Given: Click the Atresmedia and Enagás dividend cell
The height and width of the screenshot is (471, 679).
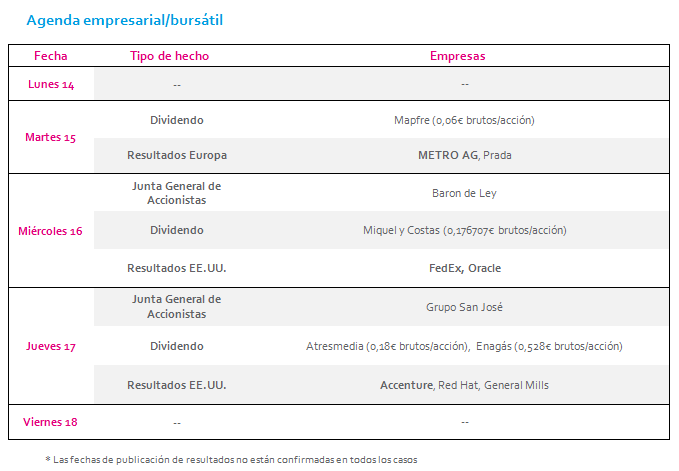Looking at the screenshot, I should click(x=464, y=346).
